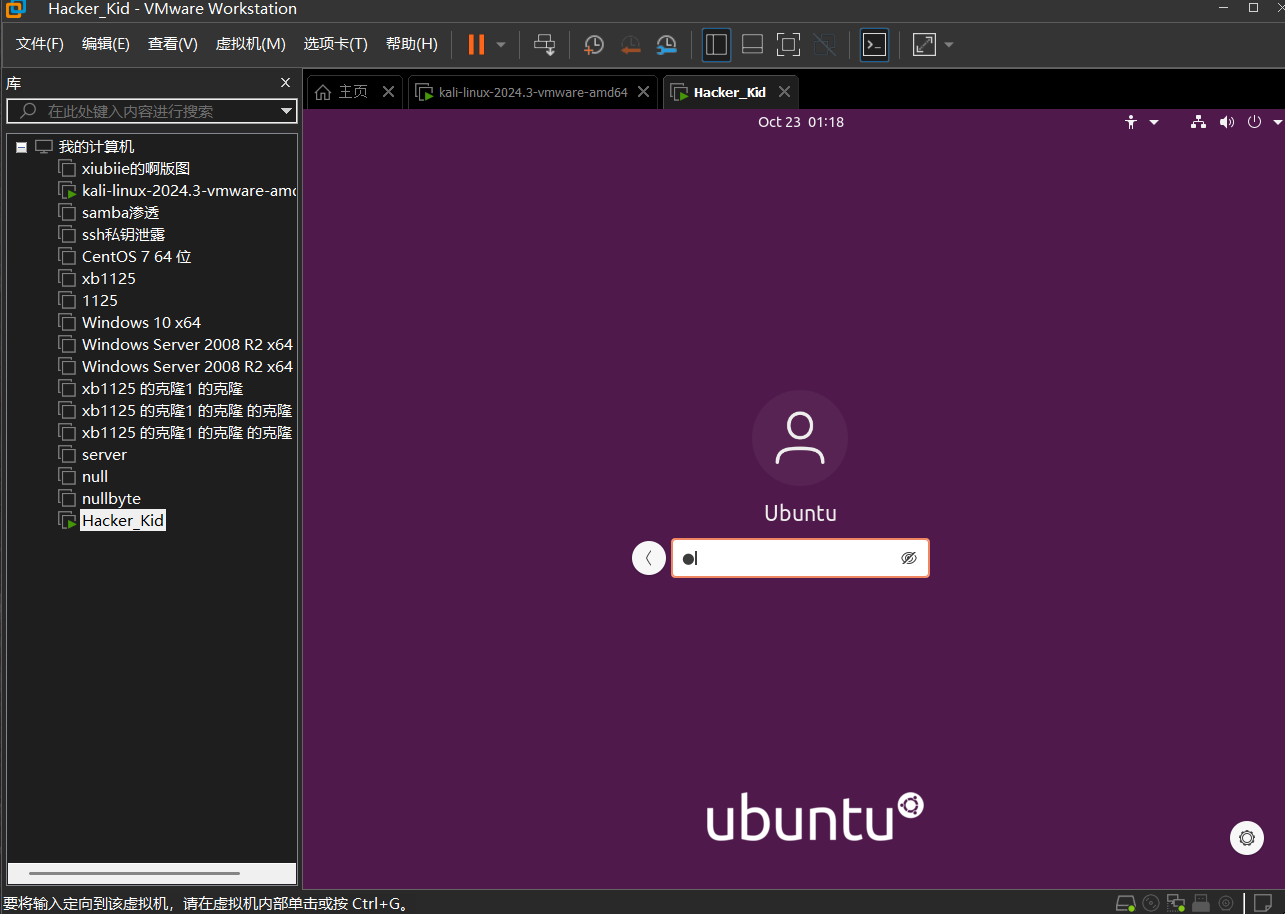The height and width of the screenshot is (914, 1285).
Task: Click the session settings gear button
Action: click(1246, 838)
